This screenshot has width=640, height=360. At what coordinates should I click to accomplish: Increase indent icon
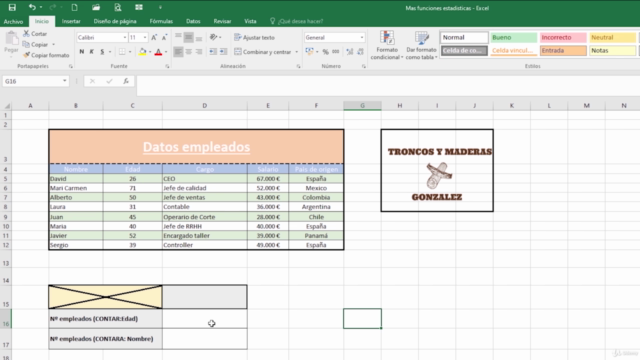[223, 52]
